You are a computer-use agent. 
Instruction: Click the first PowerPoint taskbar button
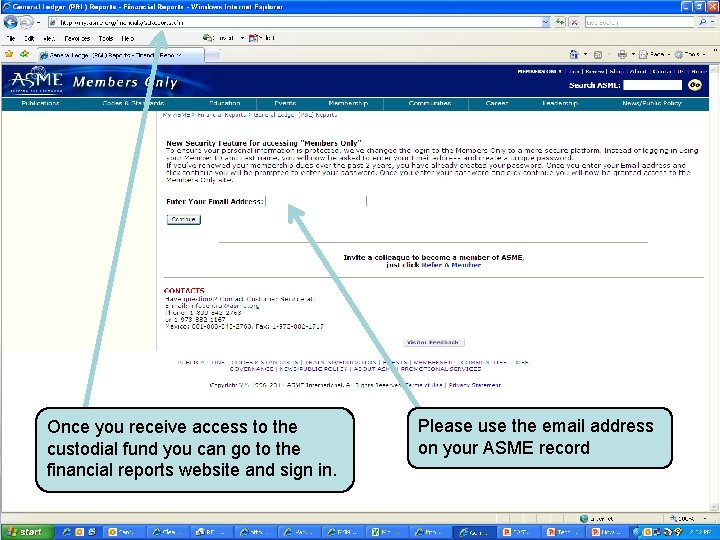coord(519,532)
